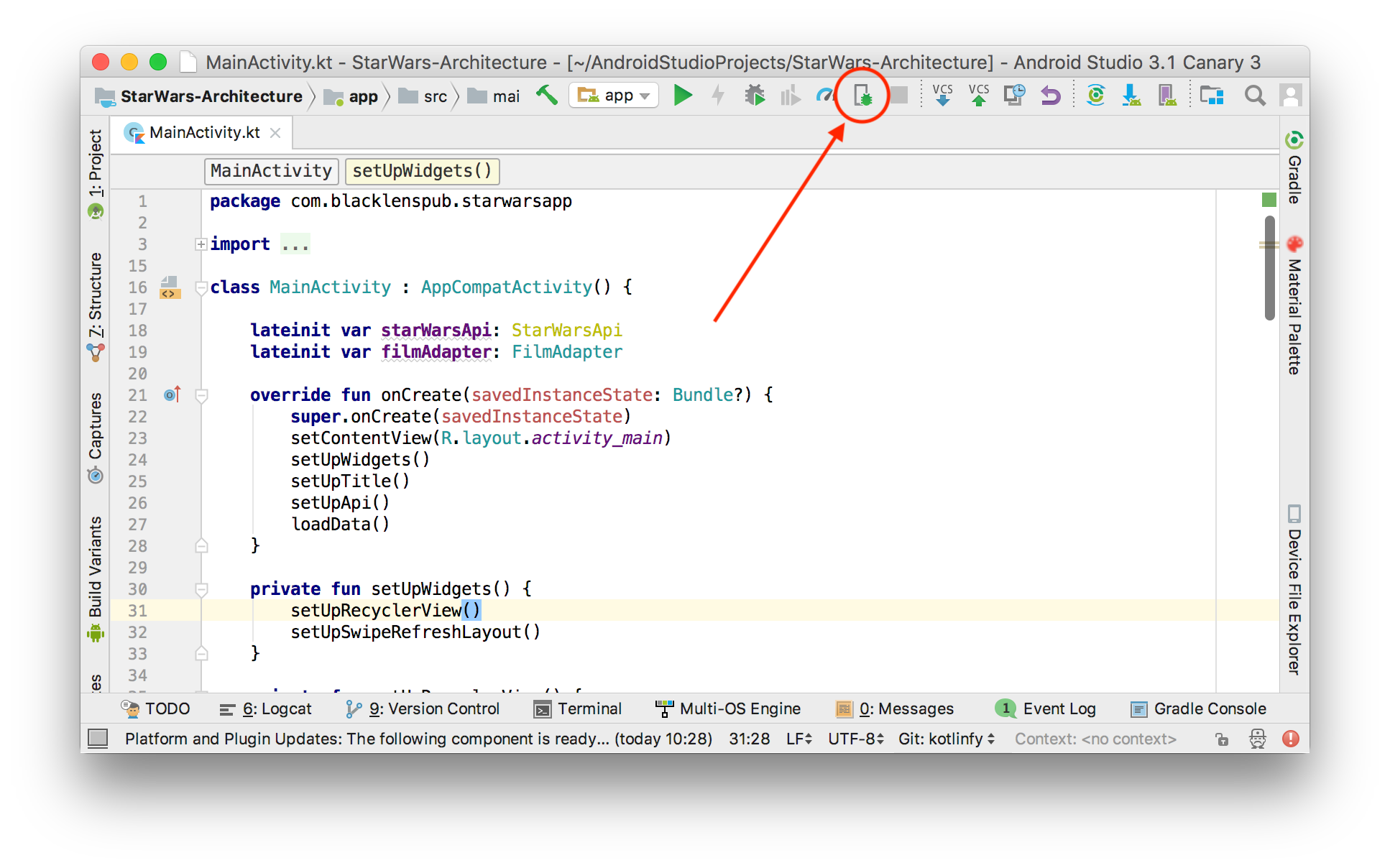Click the Debug app bug icon
Image resolution: width=1390 pixels, height=868 pixels.
(x=755, y=95)
